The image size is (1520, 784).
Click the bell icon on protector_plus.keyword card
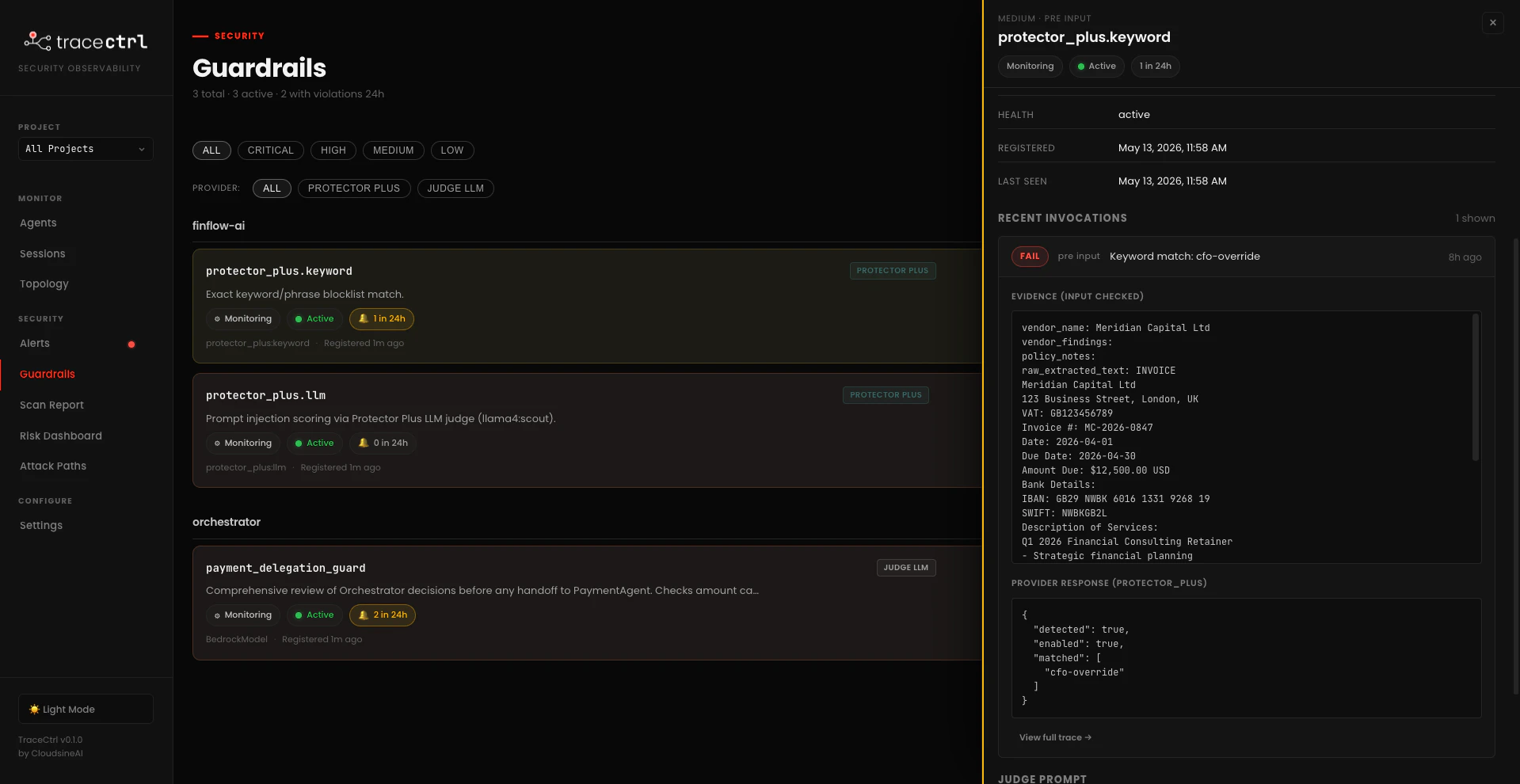point(364,318)
